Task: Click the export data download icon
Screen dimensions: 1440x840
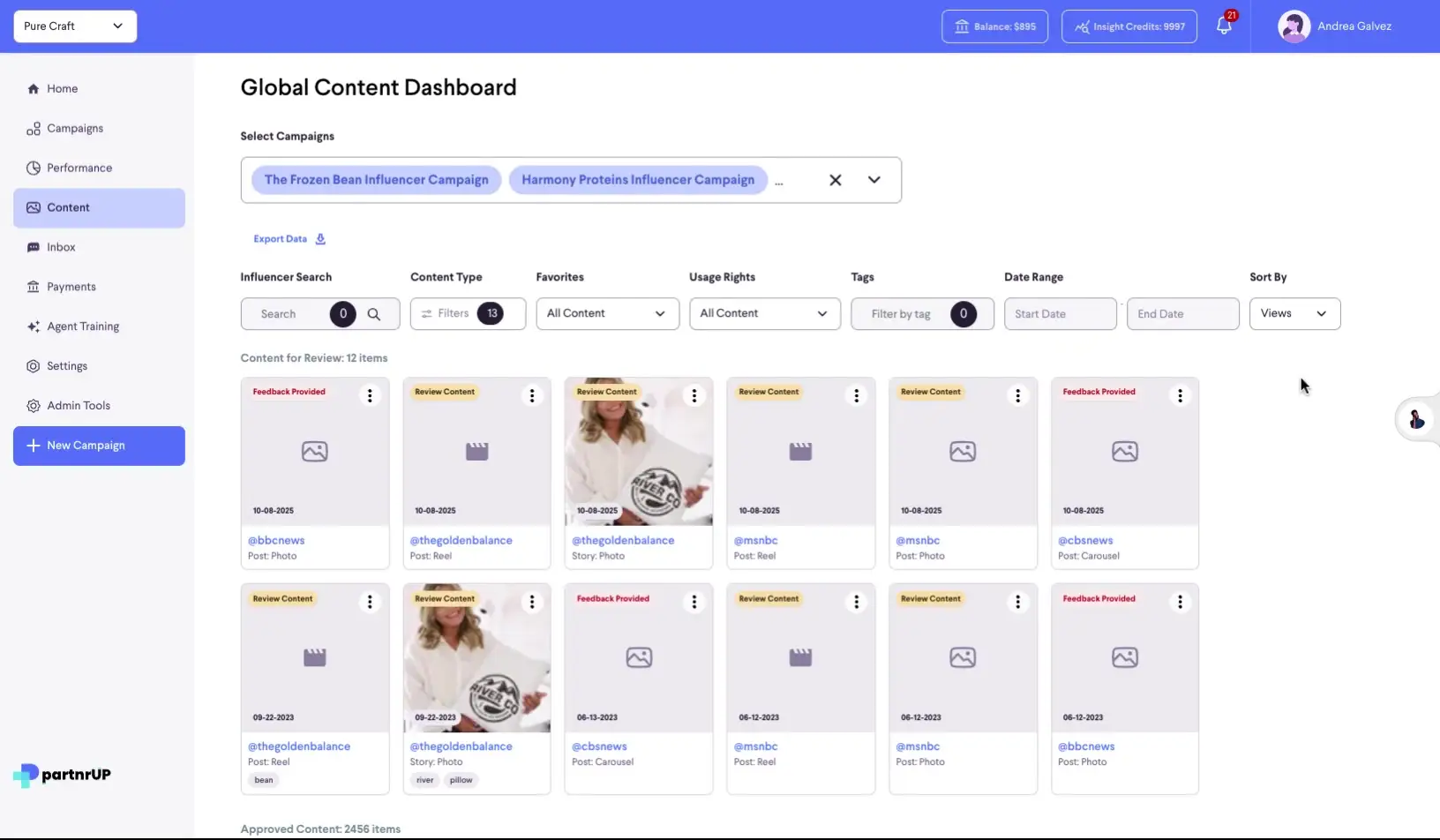Action: (x=320, y=239)
